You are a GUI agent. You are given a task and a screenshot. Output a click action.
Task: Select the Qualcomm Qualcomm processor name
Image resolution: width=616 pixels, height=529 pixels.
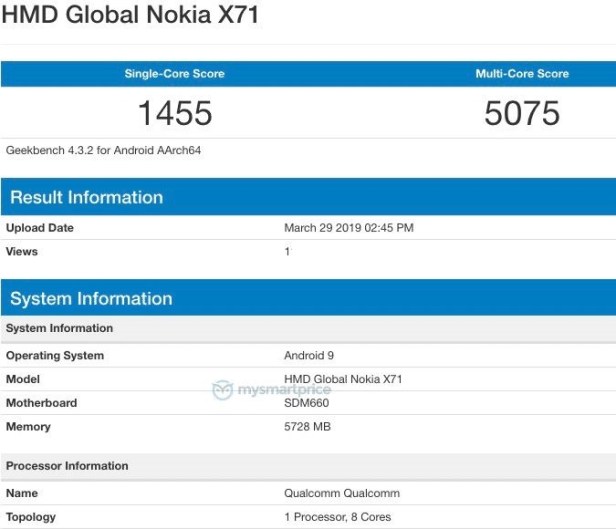(x=342, y=493)
